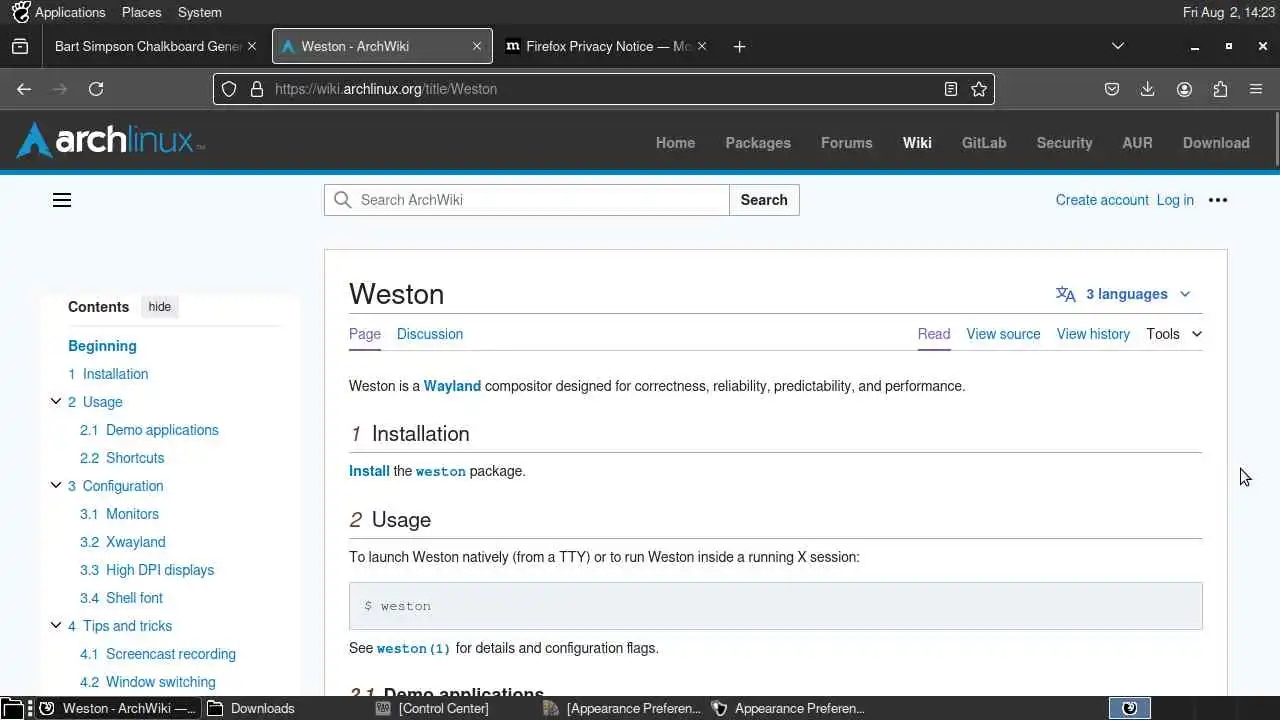Screen dimensions: 1280x720
Task: Select the Read tab
Action: click(x=934, y=334)
